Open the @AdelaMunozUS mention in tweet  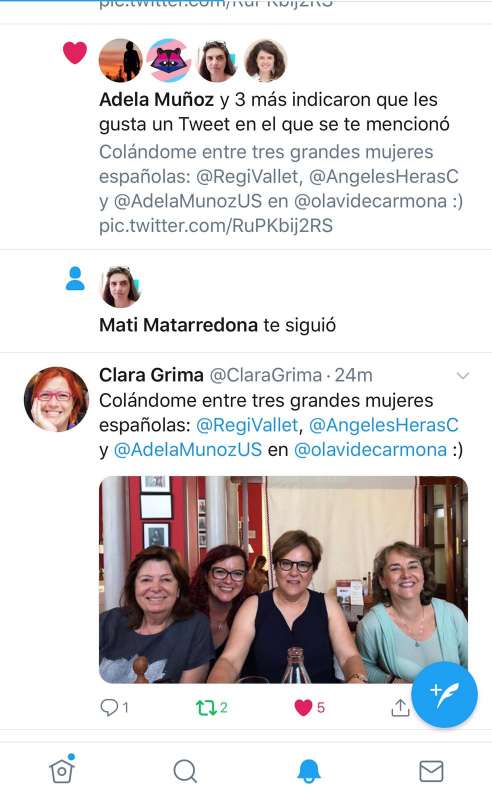pos(187,449)
